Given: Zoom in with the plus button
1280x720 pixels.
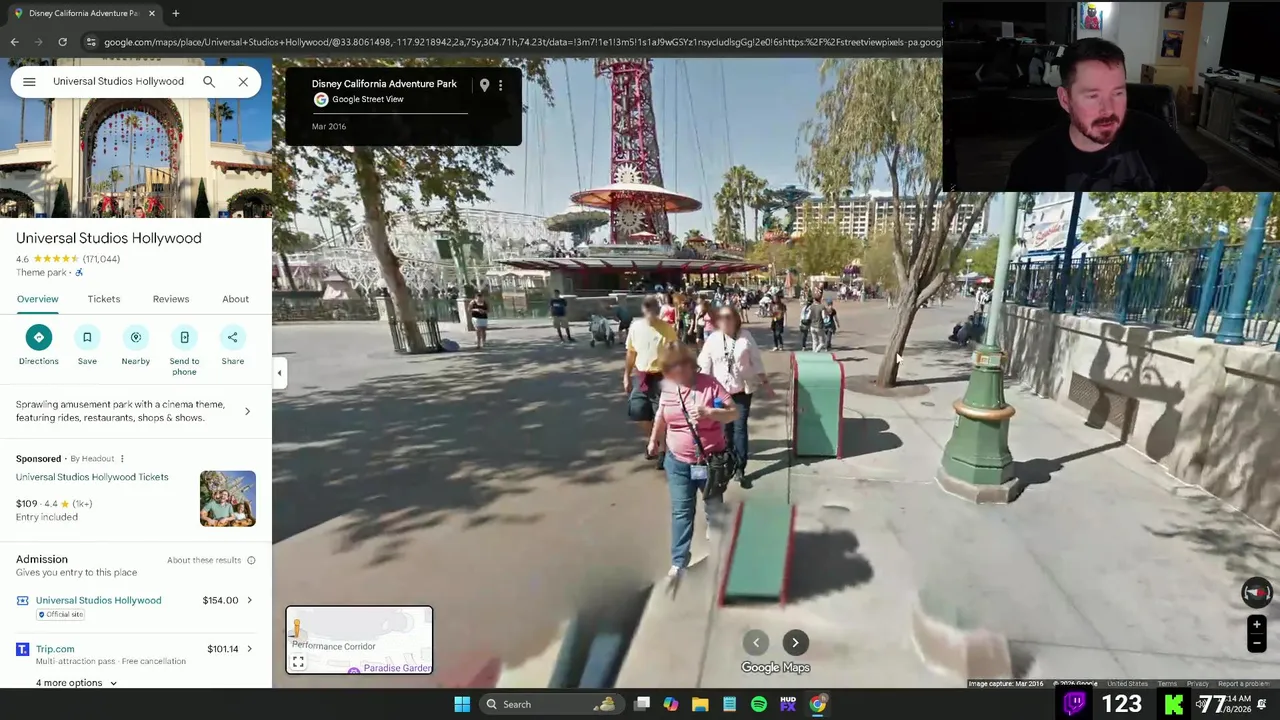Looking at the screenshot, I should (x=1257, y=625).
